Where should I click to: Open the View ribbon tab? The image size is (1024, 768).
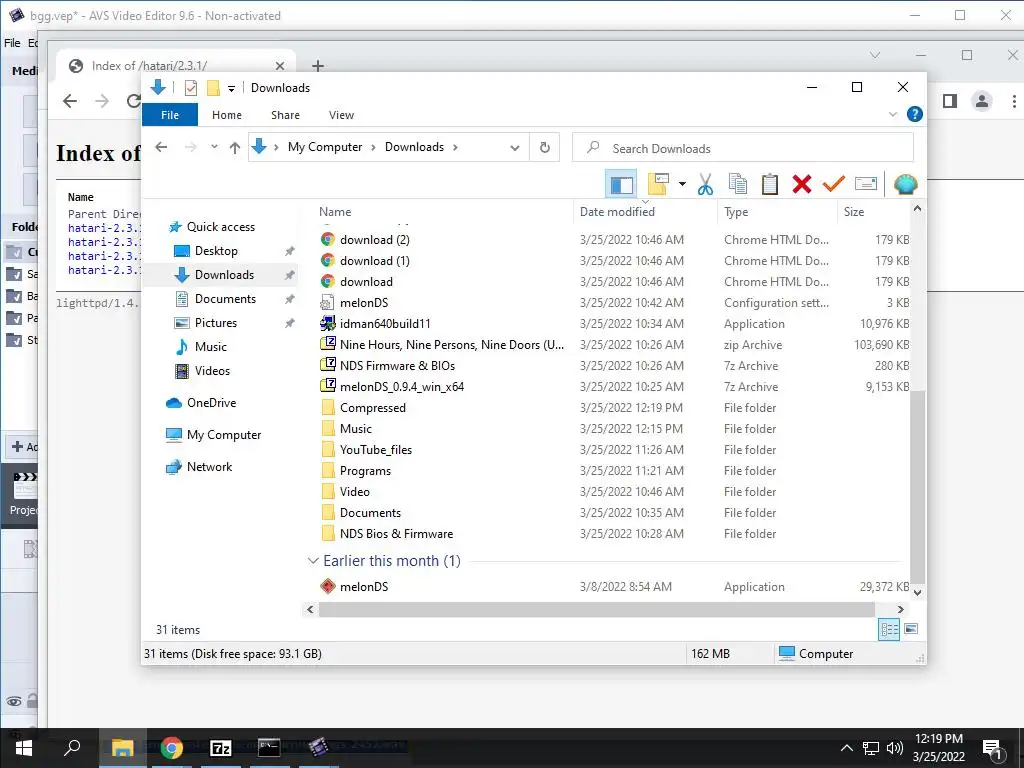[341, 115]
